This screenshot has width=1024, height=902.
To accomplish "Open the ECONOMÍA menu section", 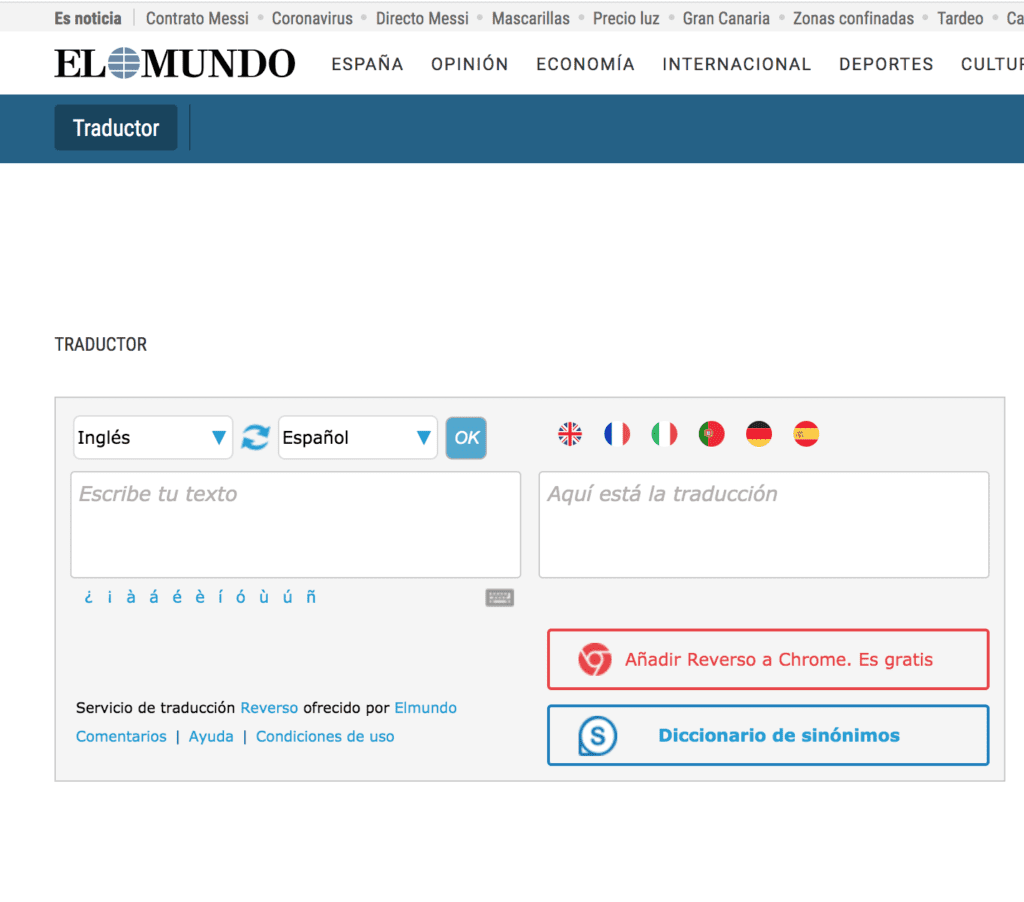I will pyautogui.click(x=585, y=64).
